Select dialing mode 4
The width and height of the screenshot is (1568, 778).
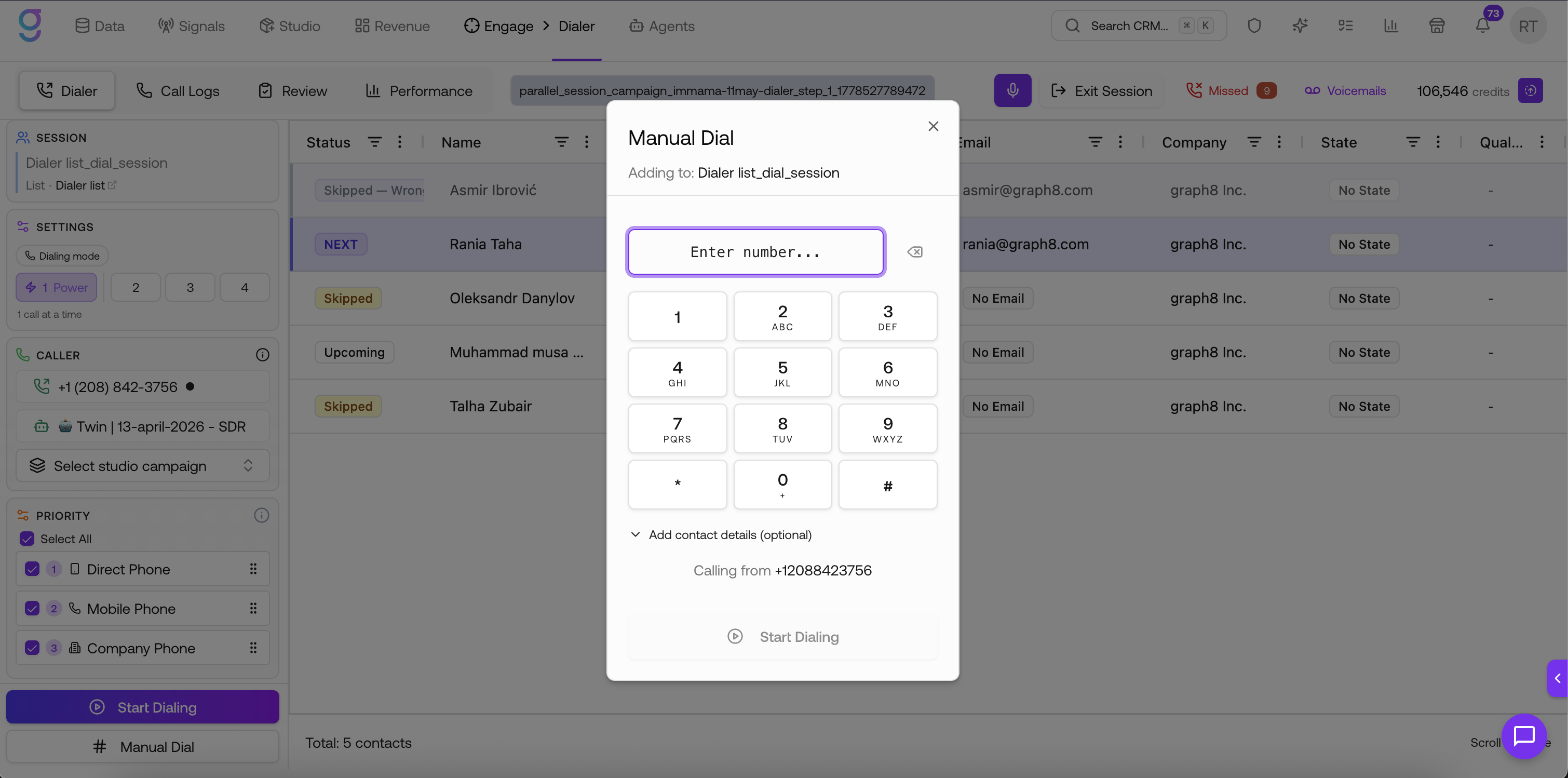(245, 287)
